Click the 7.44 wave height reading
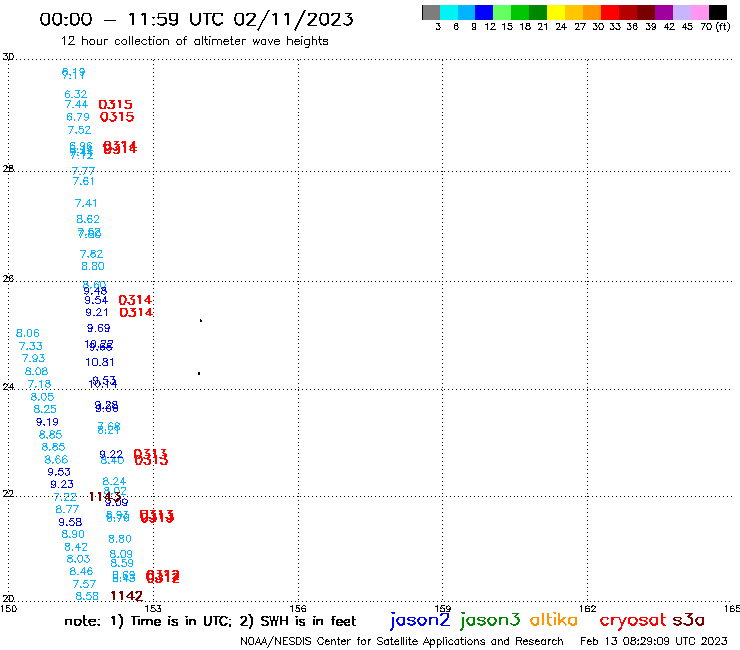This screenshot has width=740, height=650. [x=76, y=104]
